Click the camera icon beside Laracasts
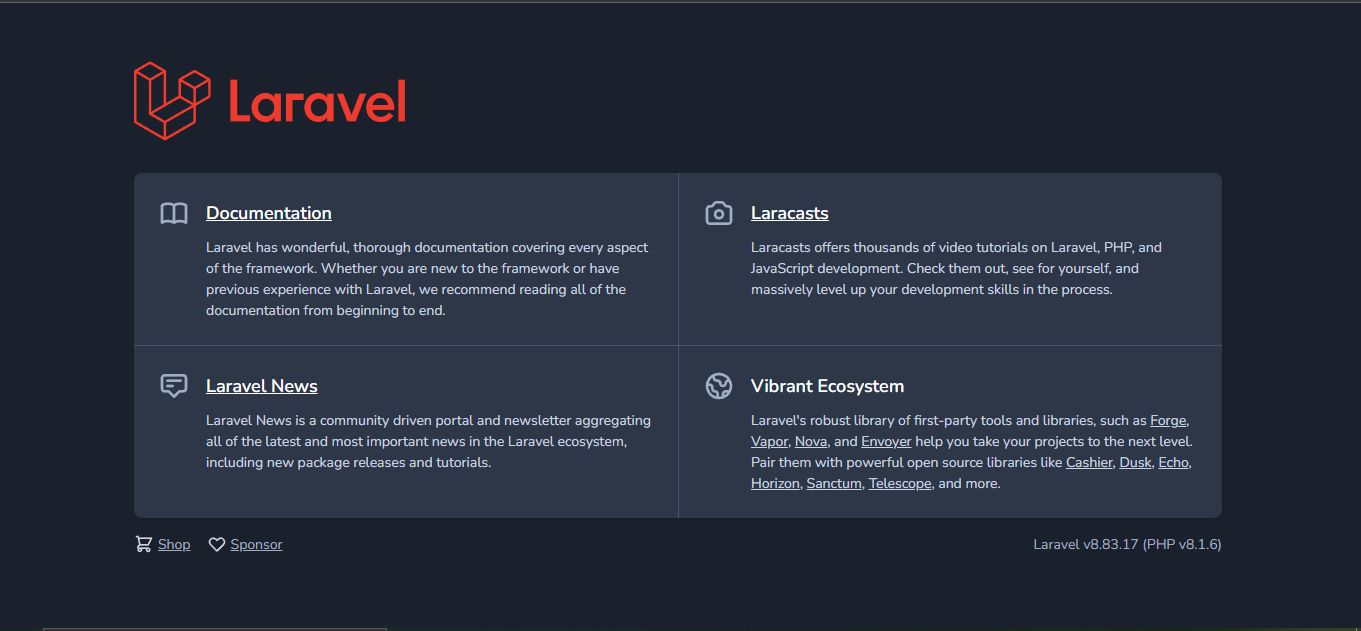This screenshot has height=631, width=1361. pyautogui.click(x=719, y=213)
